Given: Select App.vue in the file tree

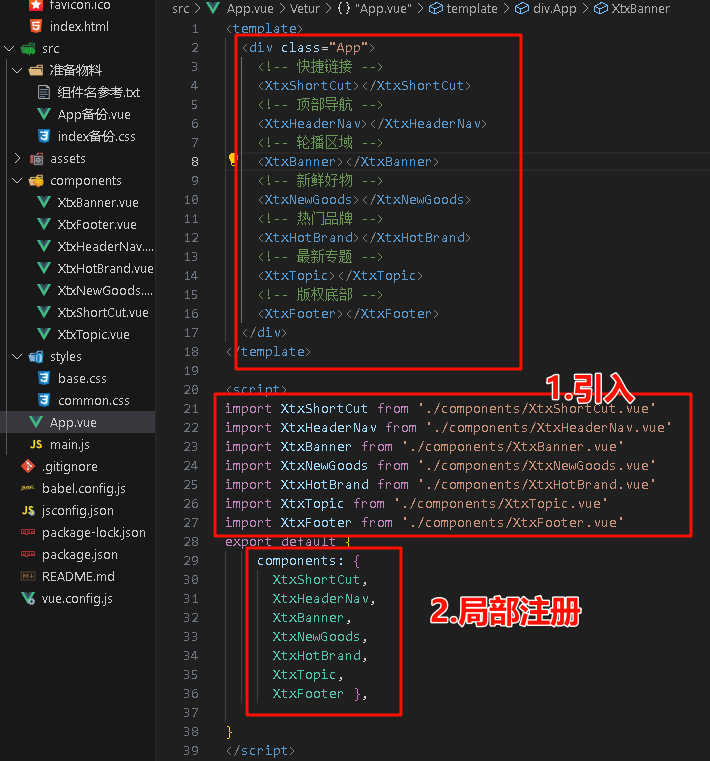Looking at the screenshot, I should [x=73, y=422].
